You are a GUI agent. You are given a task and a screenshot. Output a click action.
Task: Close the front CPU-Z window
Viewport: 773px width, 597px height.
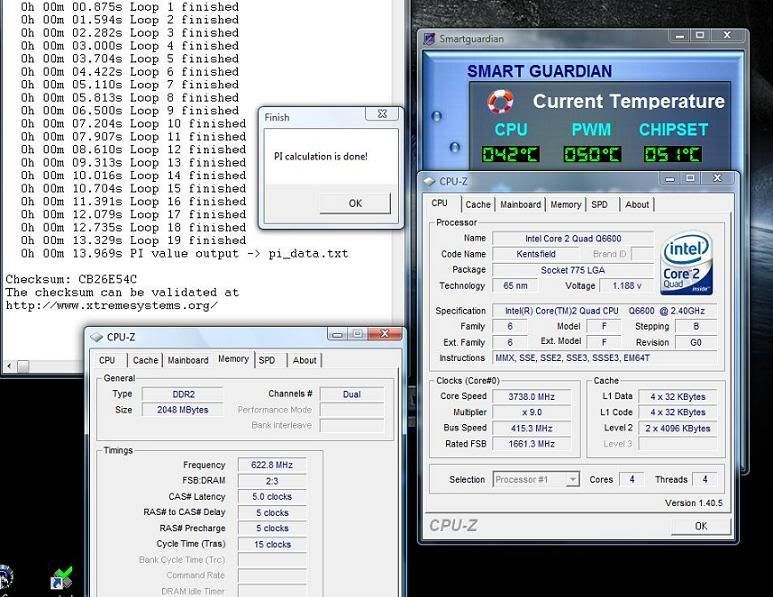point(717,178)
